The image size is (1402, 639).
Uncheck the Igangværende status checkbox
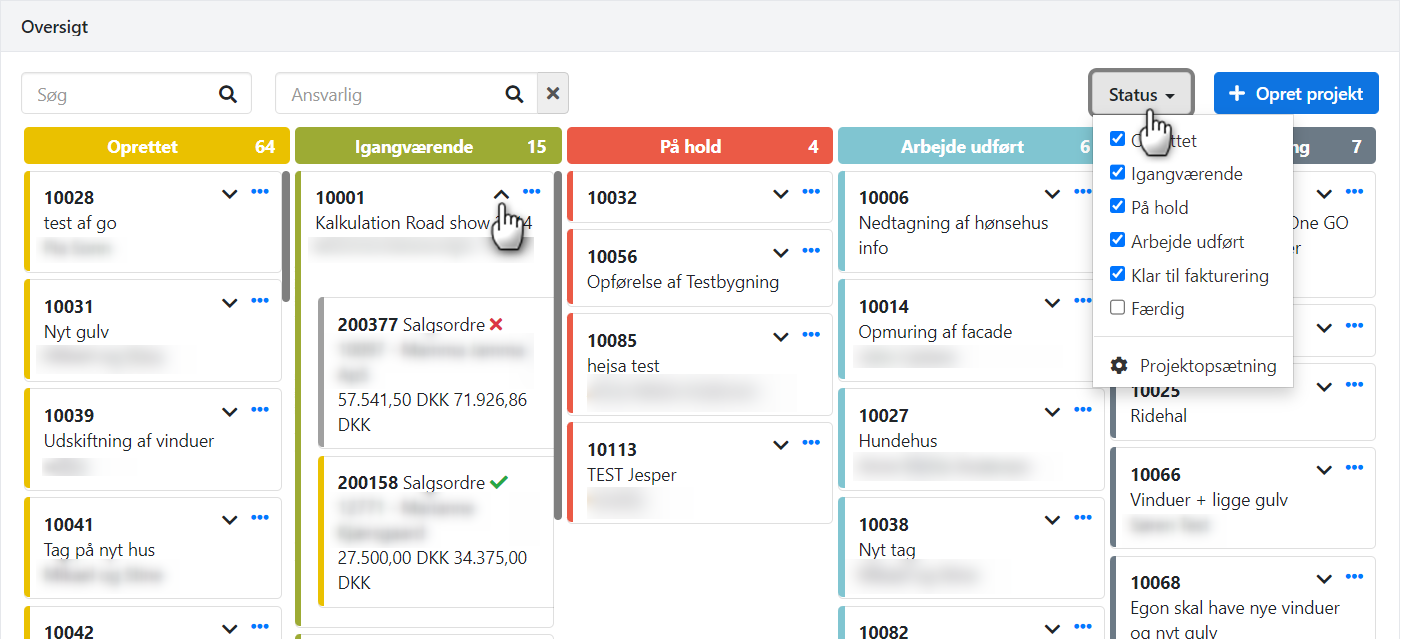point(1118,173)
